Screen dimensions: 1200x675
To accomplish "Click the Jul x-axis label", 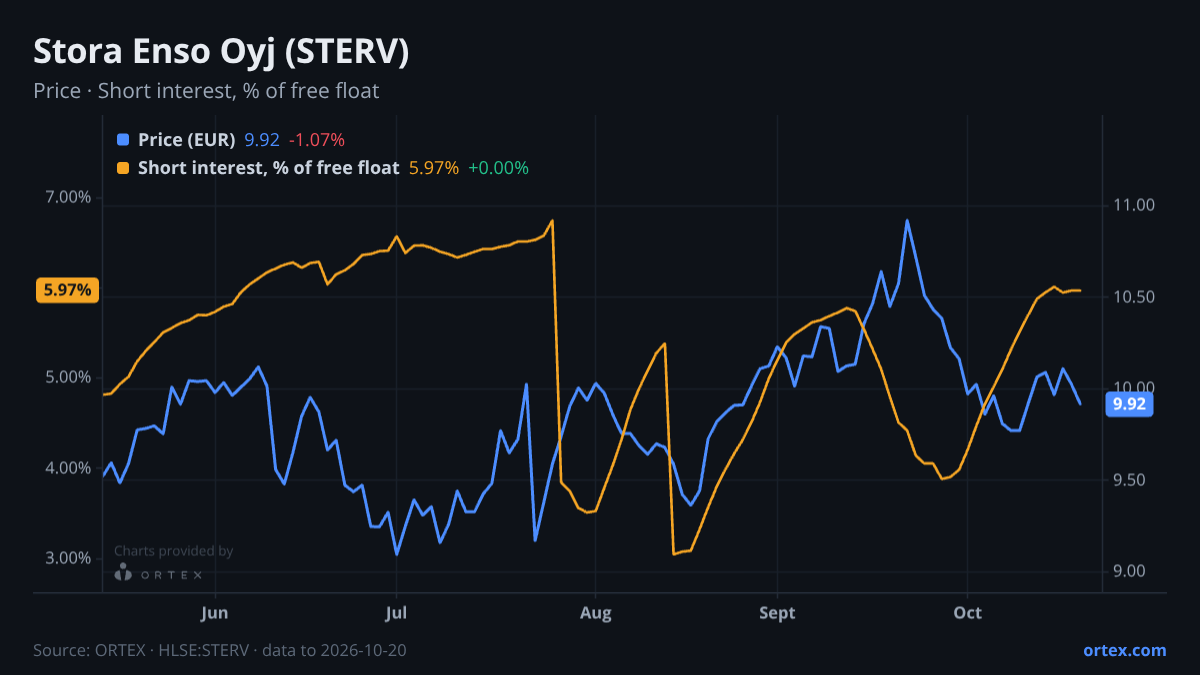I will click(397, 612).
